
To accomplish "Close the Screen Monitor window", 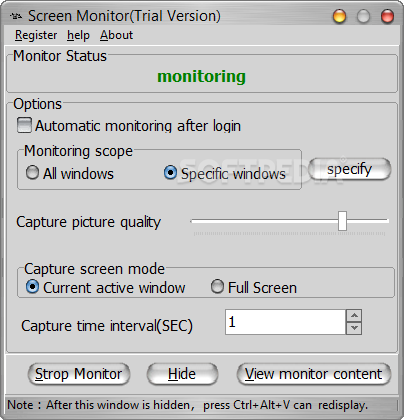I will tap(387, 16).
